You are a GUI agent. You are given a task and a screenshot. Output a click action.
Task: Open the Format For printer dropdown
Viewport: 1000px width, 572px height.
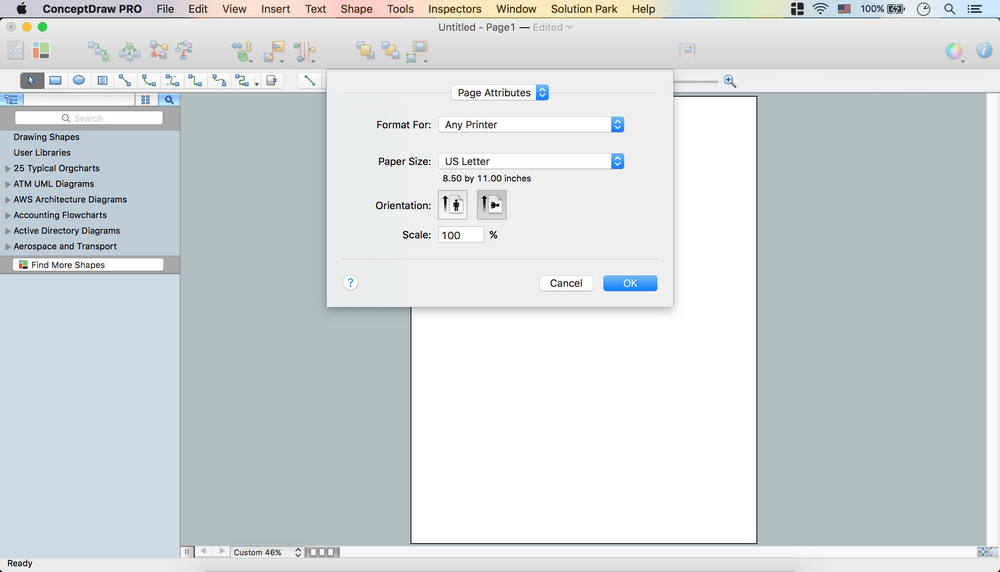531,125
